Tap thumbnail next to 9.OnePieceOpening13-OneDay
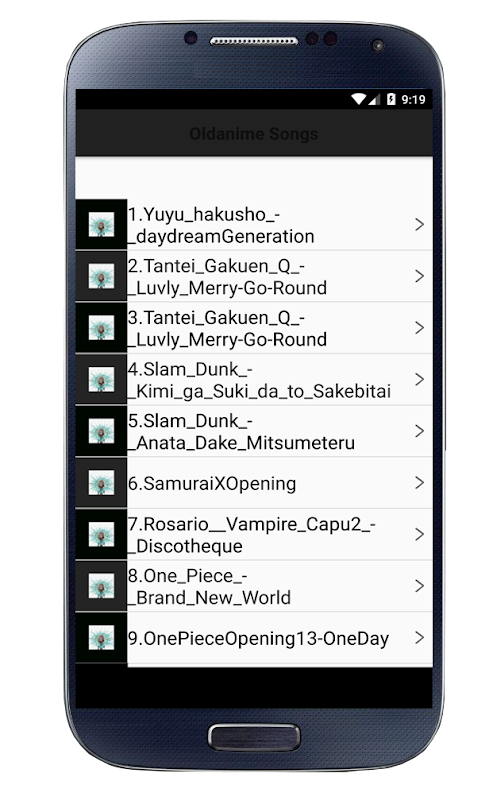 tap(101, 638)
